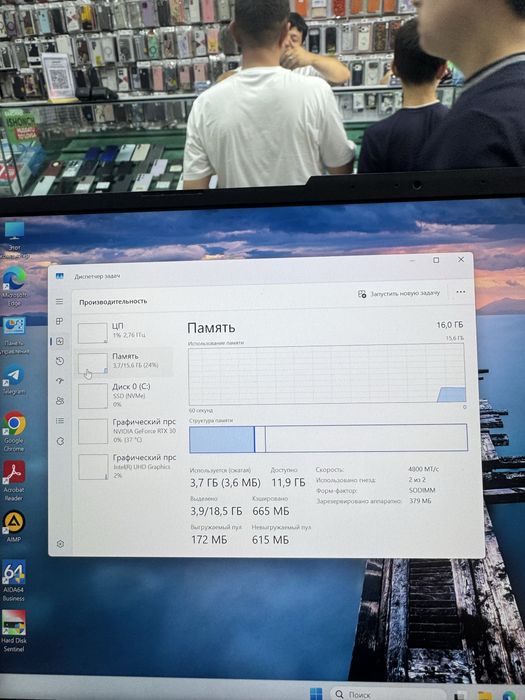Maximize the Task Manager window
Viewport: 525px width, 700px height.
(x=436, y=260)
